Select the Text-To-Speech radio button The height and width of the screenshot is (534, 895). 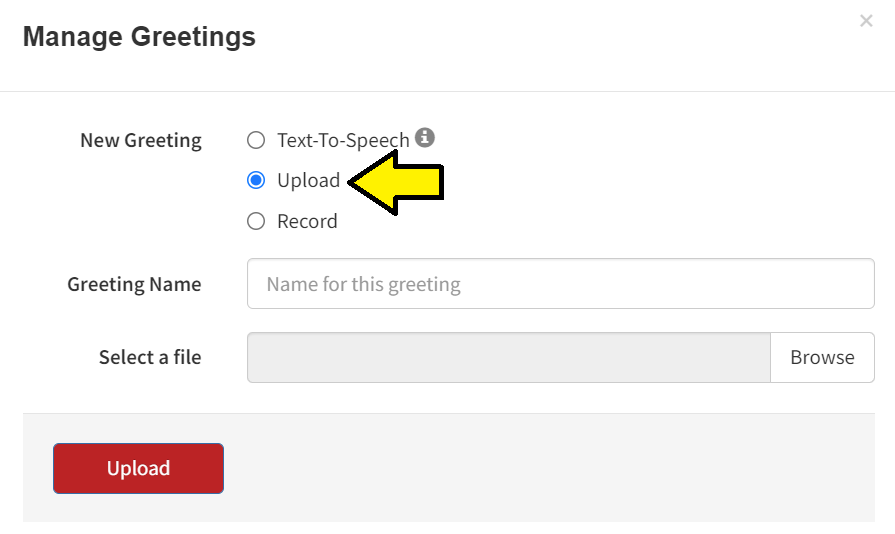click(256, 140)
